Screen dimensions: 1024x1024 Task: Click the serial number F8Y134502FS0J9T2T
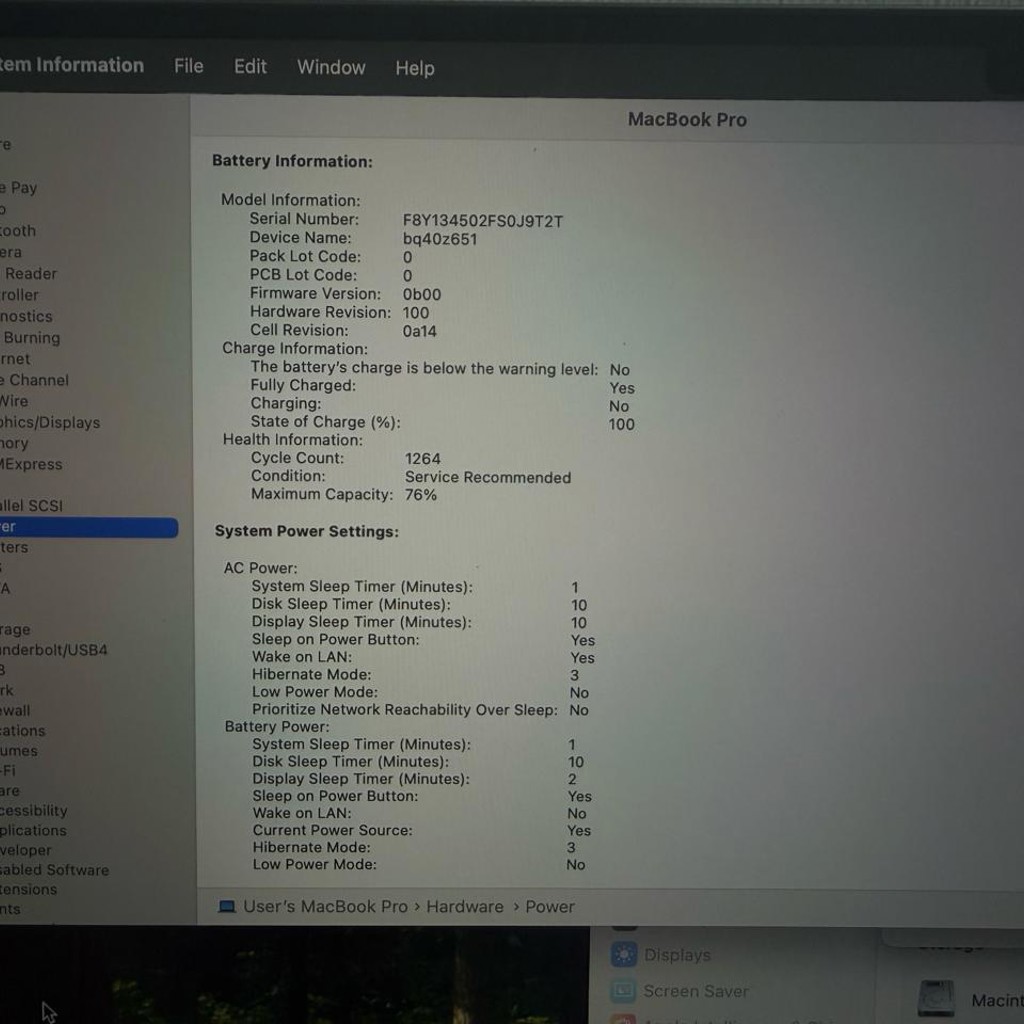[x=483, y=221]
